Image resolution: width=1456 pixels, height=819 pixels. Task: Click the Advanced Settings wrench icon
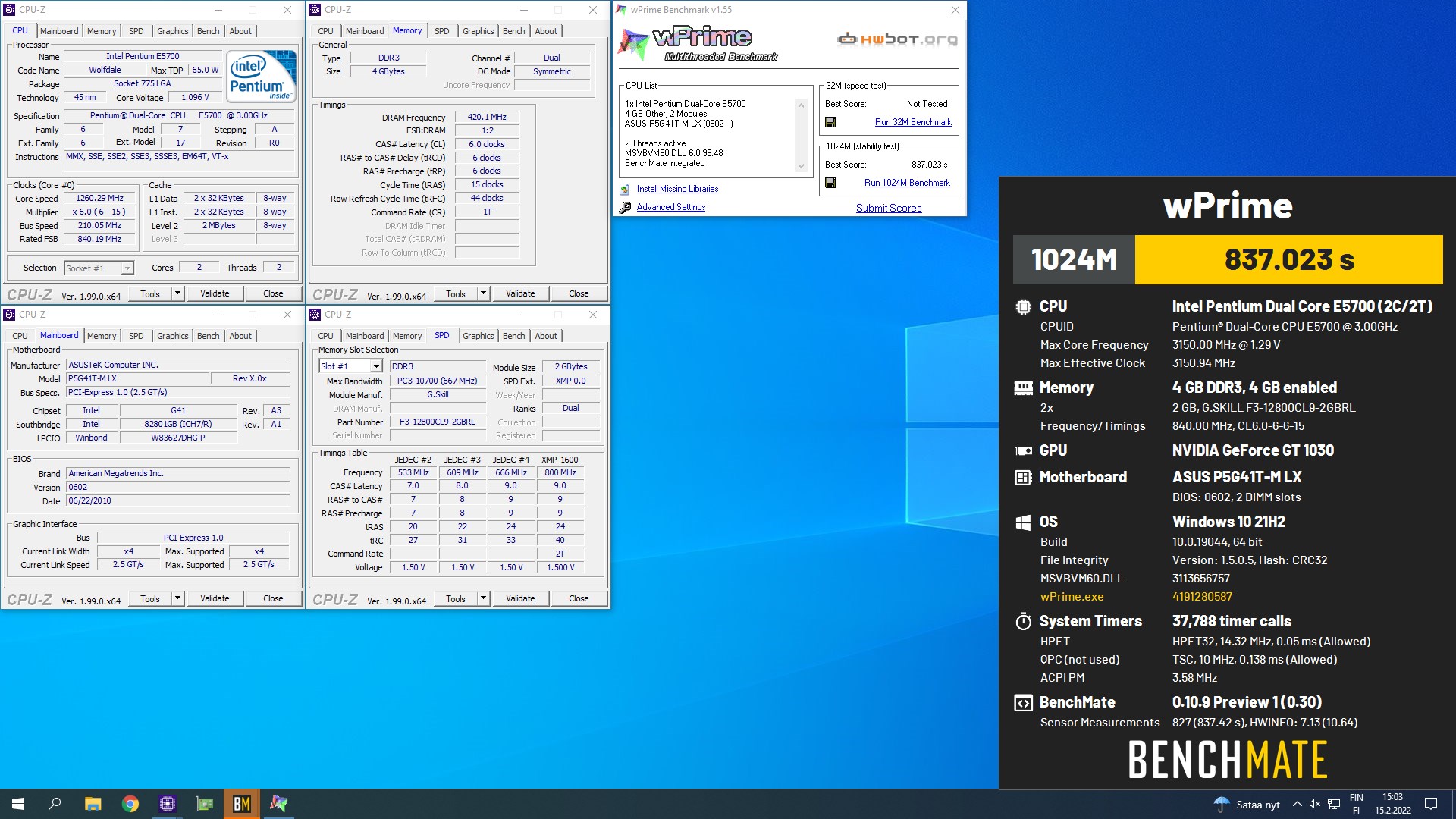tap(625, 207)
